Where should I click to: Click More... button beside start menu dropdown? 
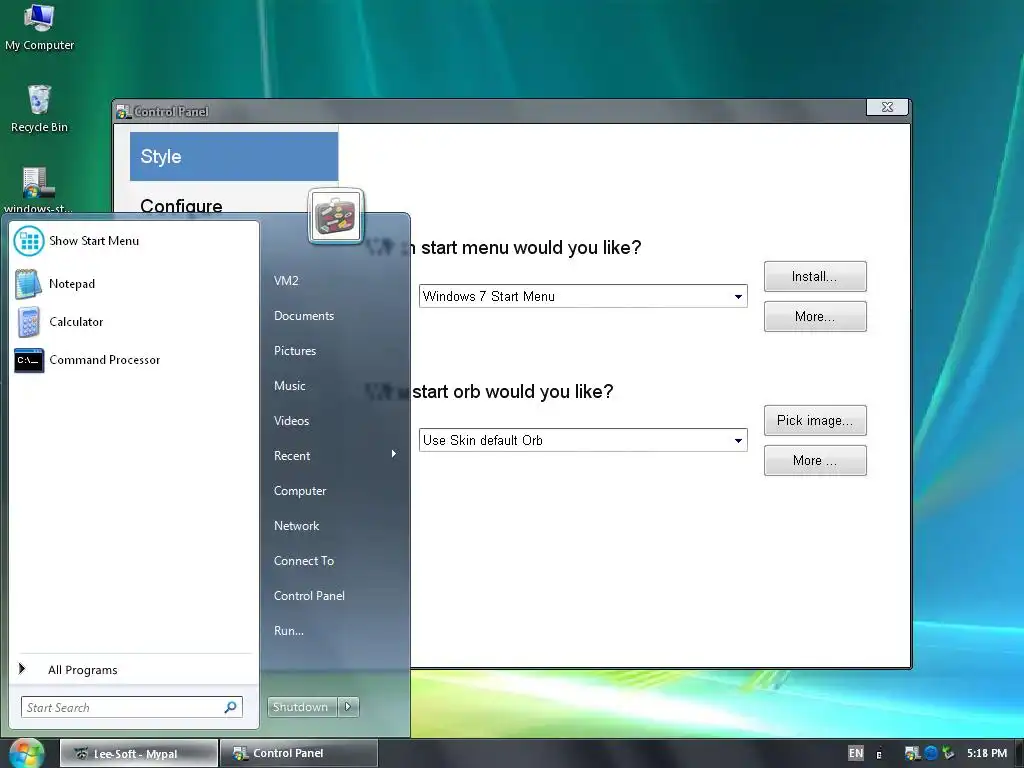tap(815, 317)
